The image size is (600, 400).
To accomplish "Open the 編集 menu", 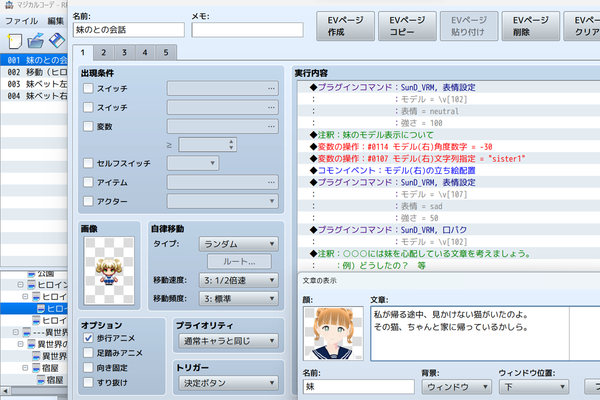I will click(55, 21).
